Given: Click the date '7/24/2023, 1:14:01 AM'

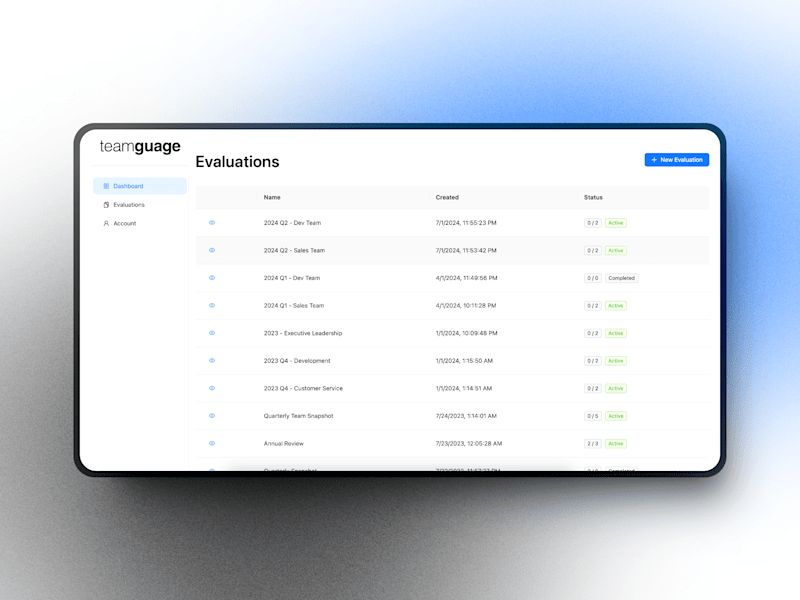Looking at the screenshot, I should pos(466,416).
